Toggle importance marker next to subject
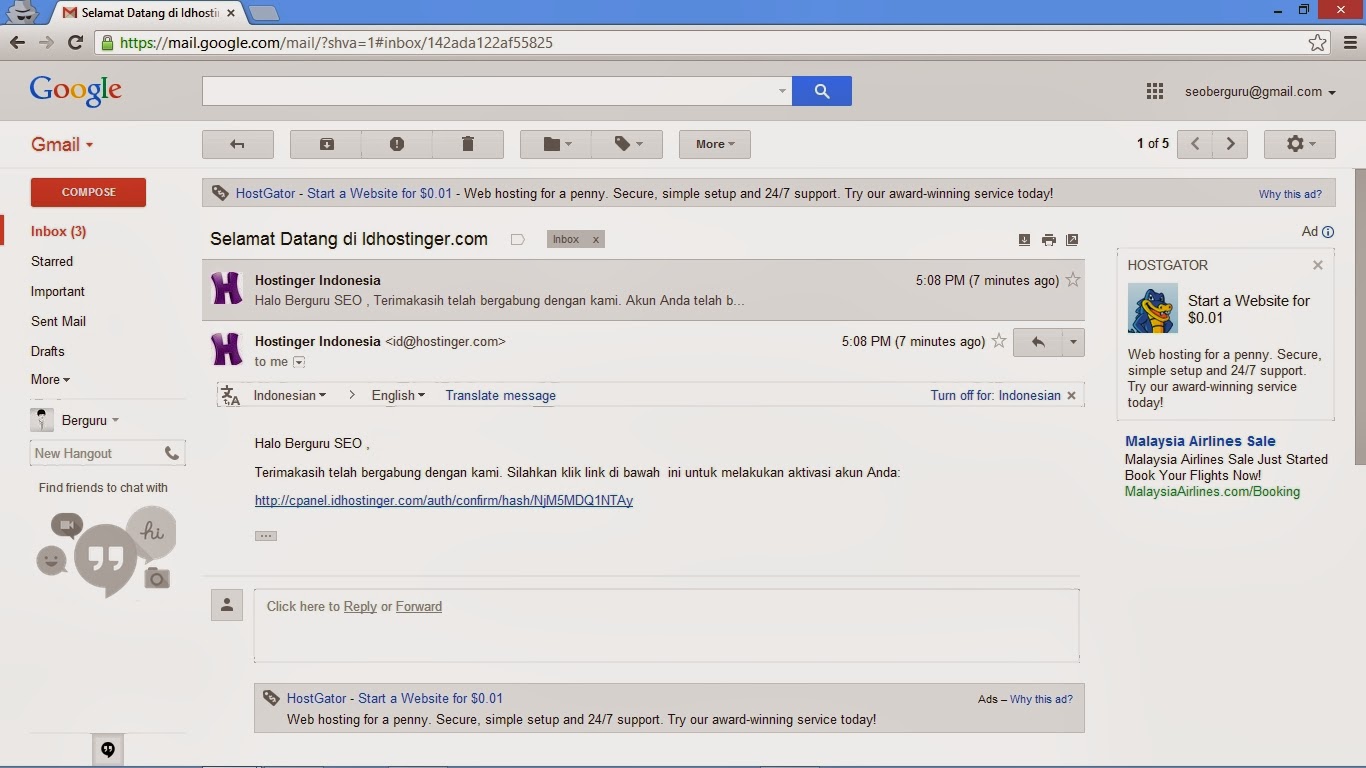The width and height of the screenshot is (1366, 768). point(517,240)
